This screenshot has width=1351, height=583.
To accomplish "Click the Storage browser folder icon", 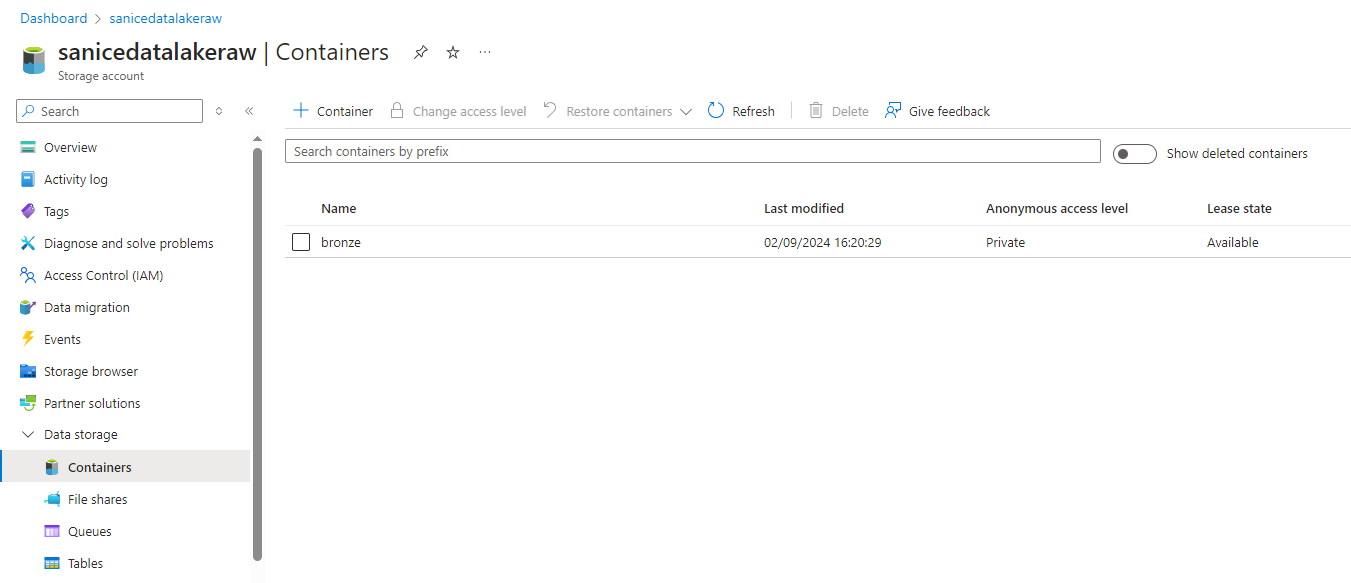I will point(28,371).
